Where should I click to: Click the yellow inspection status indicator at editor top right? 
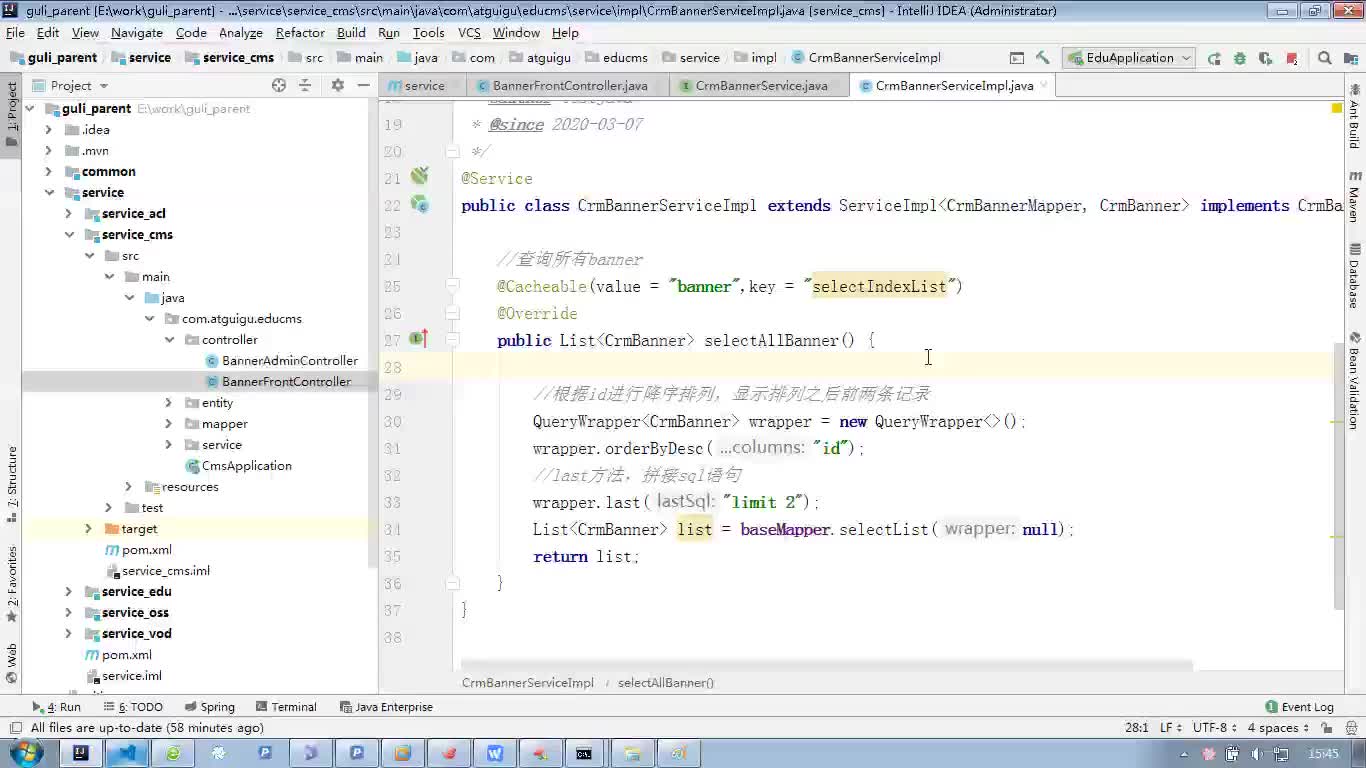1337,107
